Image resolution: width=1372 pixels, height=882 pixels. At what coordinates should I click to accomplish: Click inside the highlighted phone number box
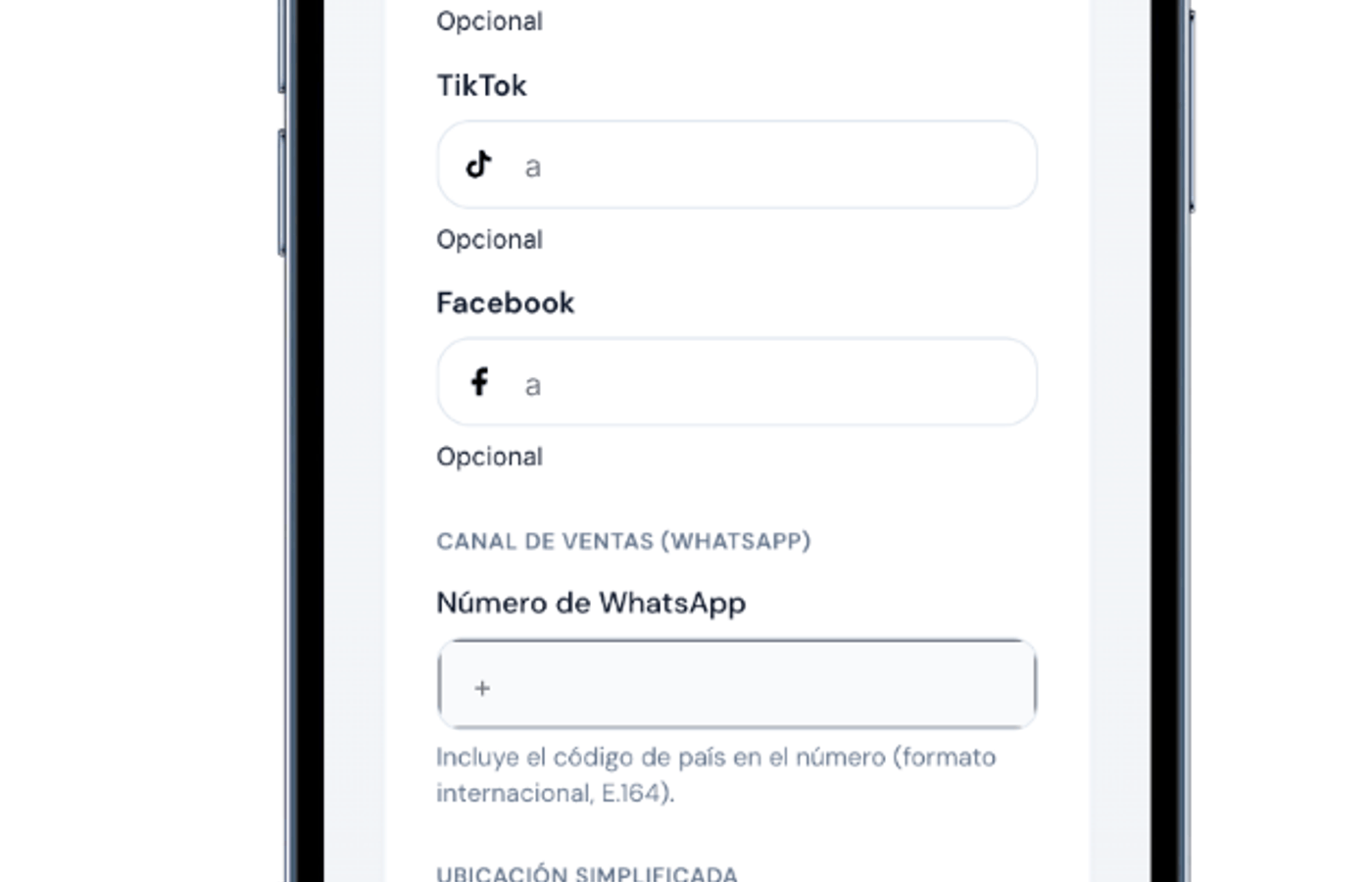click(x=735, y=686)
